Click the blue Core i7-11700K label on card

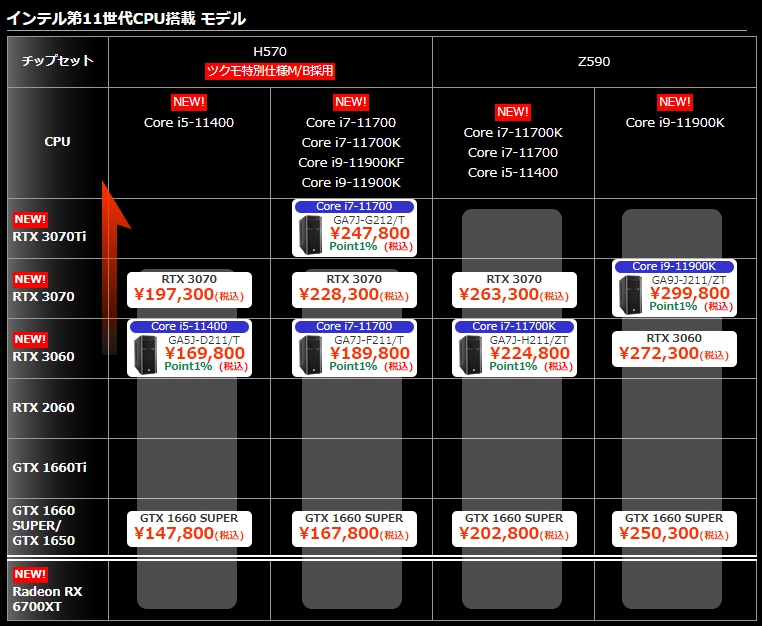(x=514, y=326)
